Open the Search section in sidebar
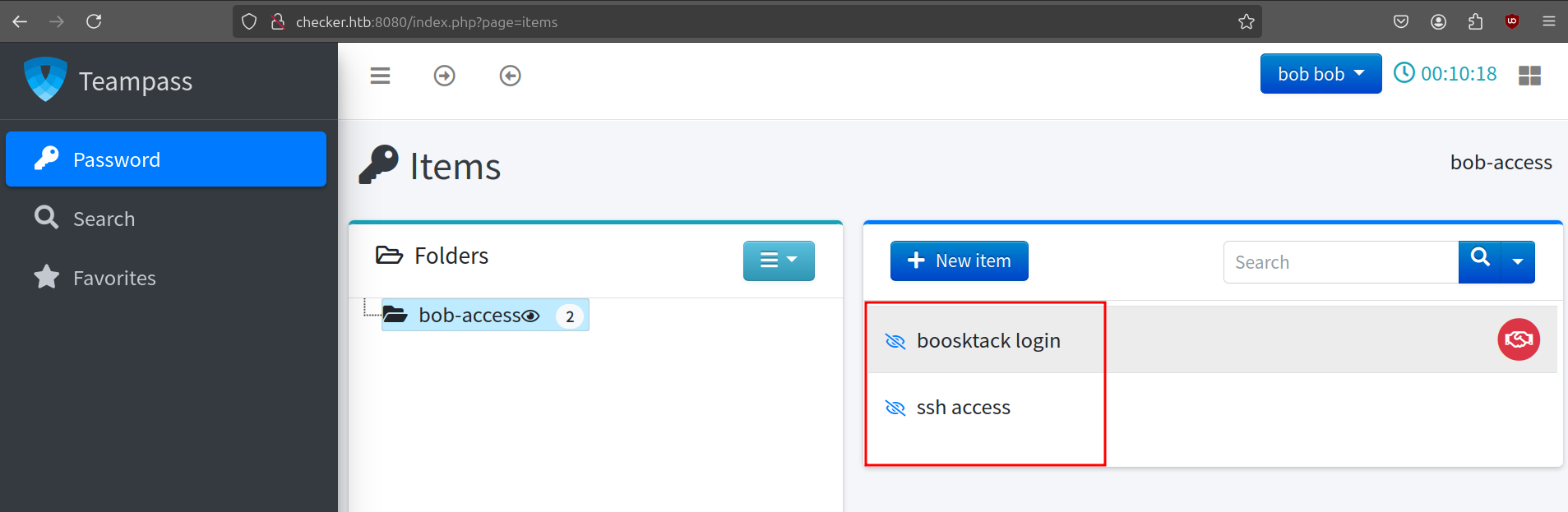 click(x=166, y=219)
